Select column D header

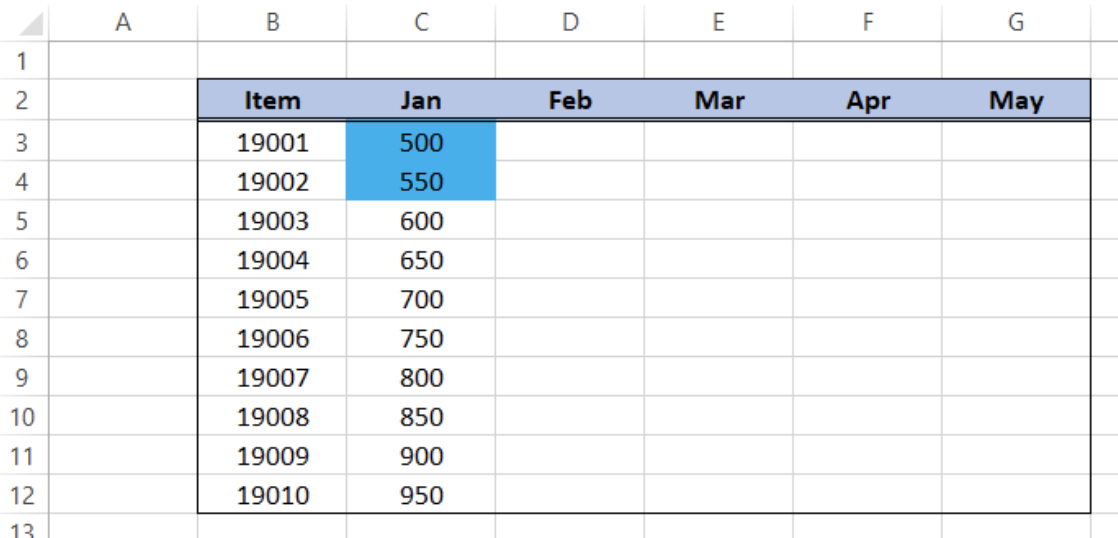click(570, 22)
